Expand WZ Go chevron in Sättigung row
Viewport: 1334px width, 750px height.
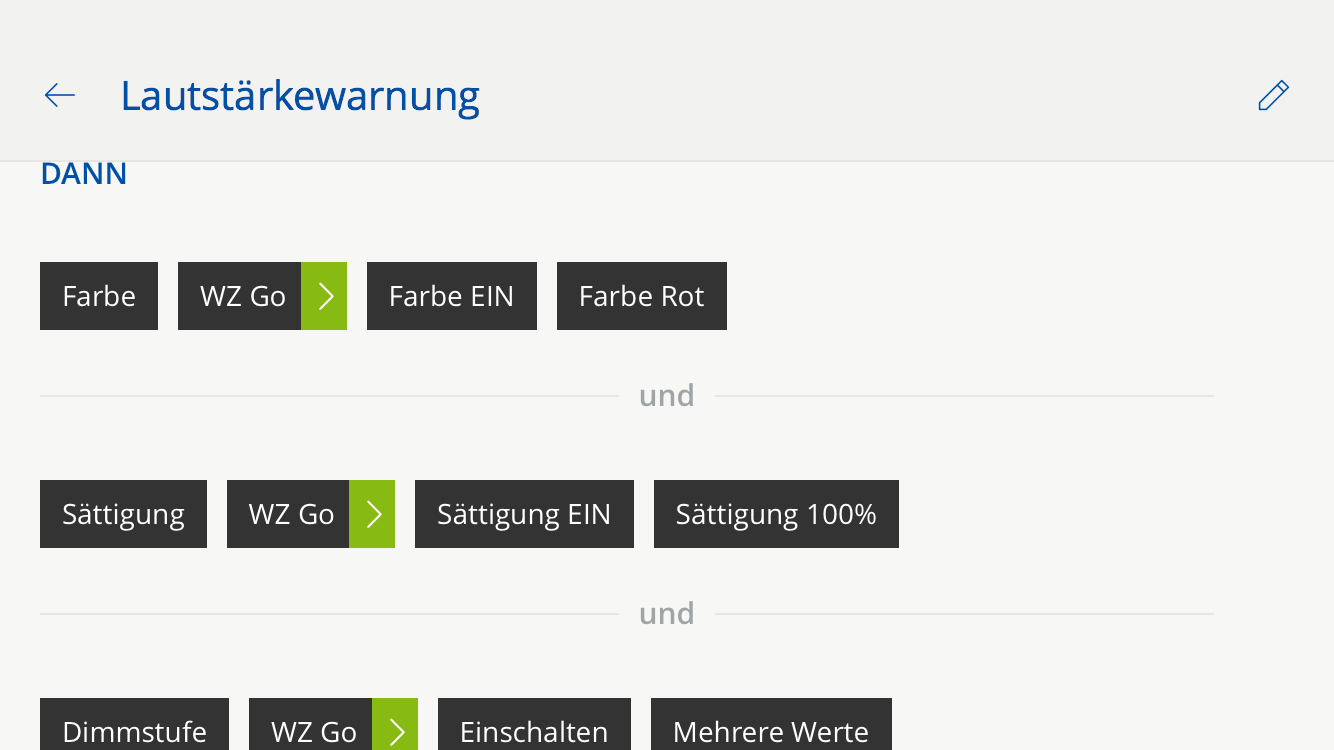(x=372, y=514)
